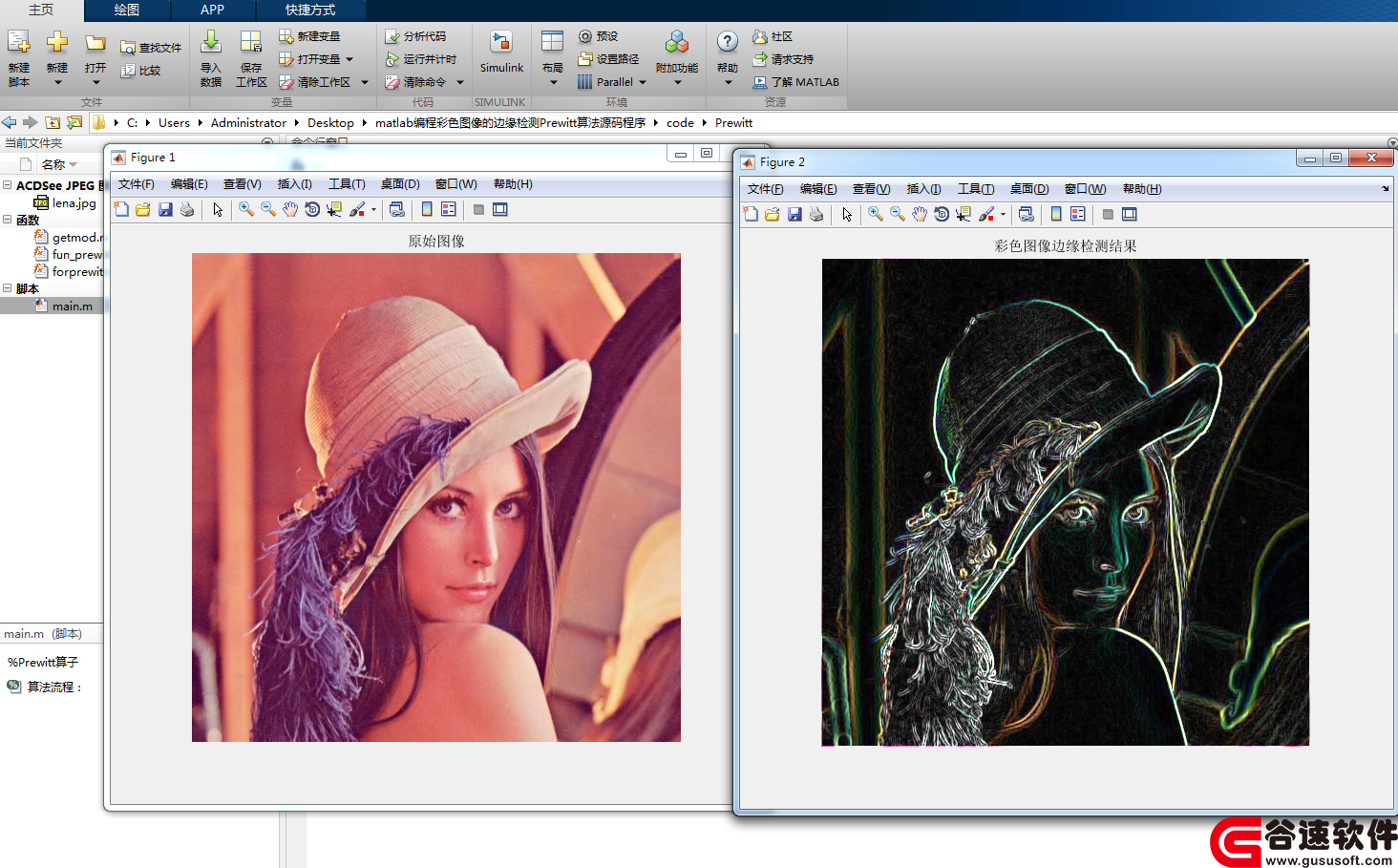Click the Zoom Out icon in Figure 2

click(x=898, y=214)
